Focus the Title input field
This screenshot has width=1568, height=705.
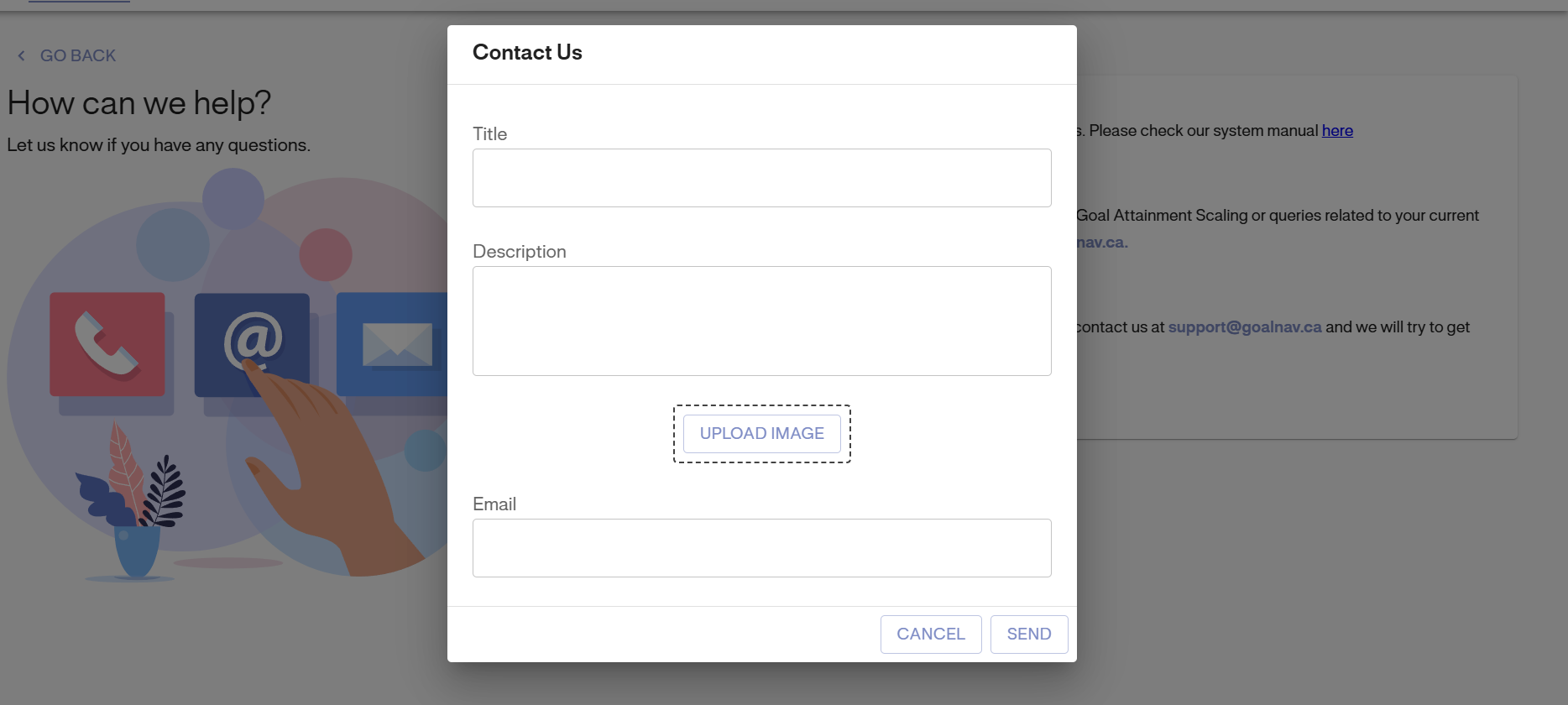coord(761,178)
